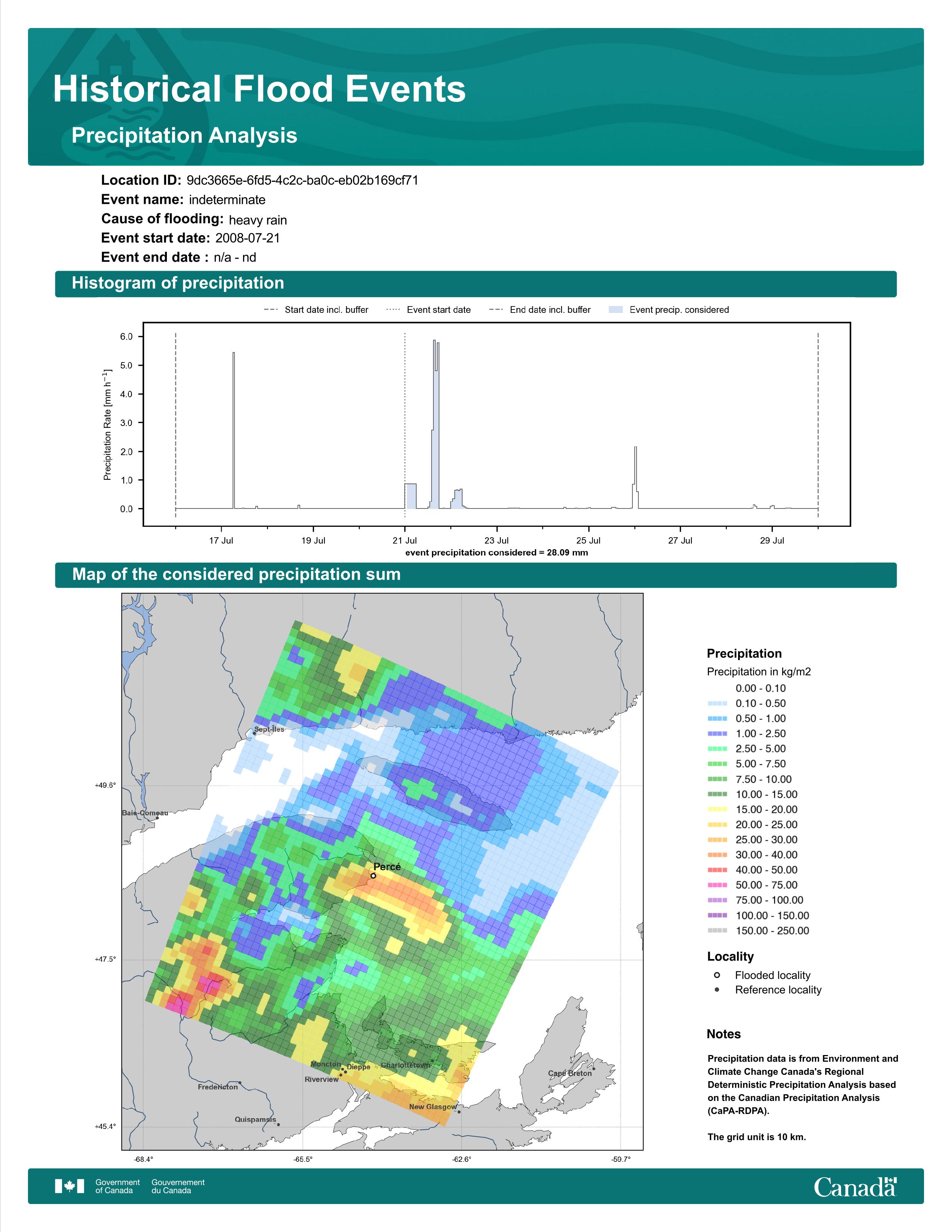This screenshot has width=952, height=1232.
Task: Click the "Percé" label on the map
Action: [x=387, y=867]
